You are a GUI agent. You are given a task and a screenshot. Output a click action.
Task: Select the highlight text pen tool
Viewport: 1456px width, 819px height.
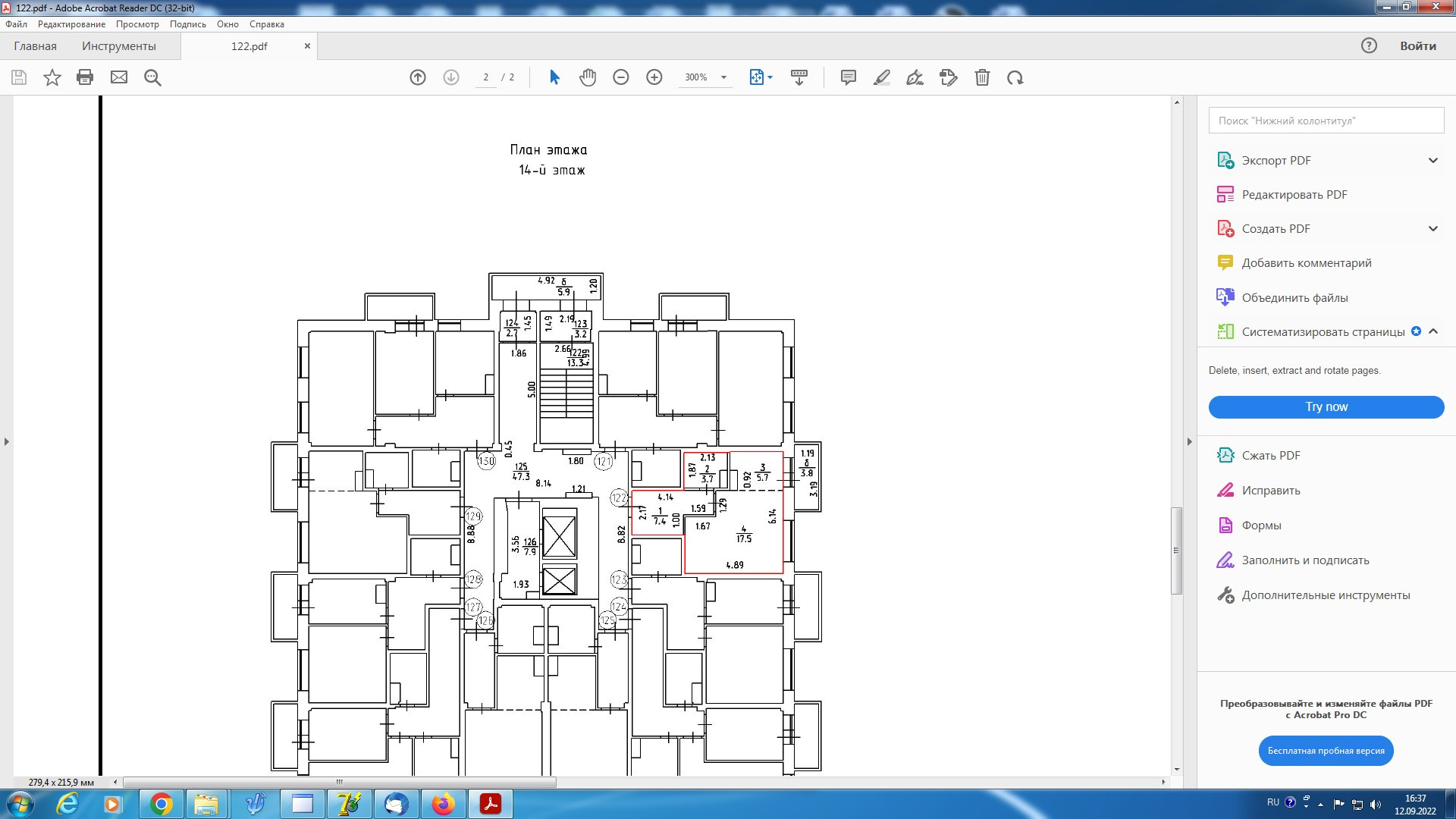click(882, 77)
